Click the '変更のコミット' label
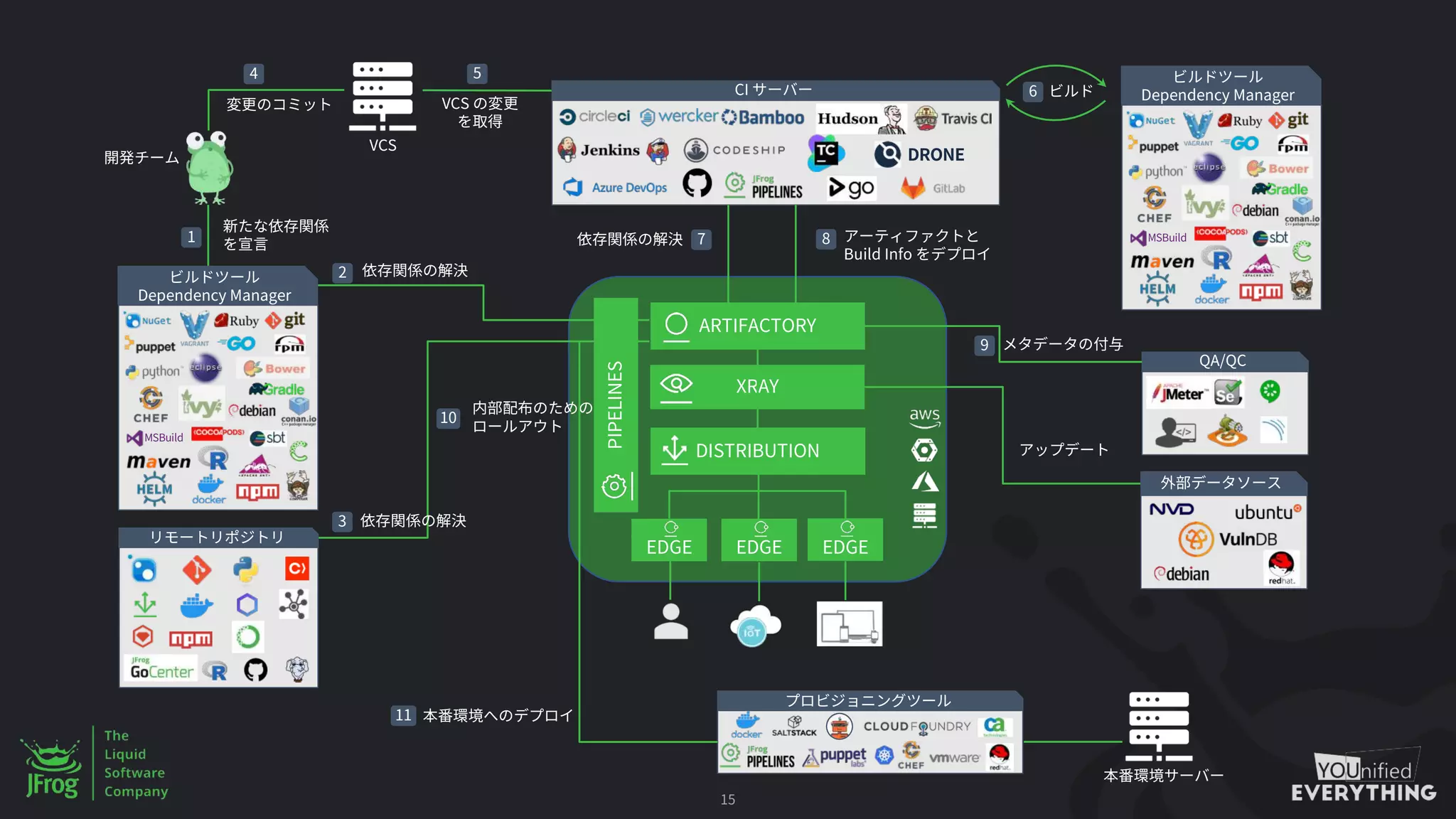The width and height of the screenshot is (1456, 819). click(279, 105)
